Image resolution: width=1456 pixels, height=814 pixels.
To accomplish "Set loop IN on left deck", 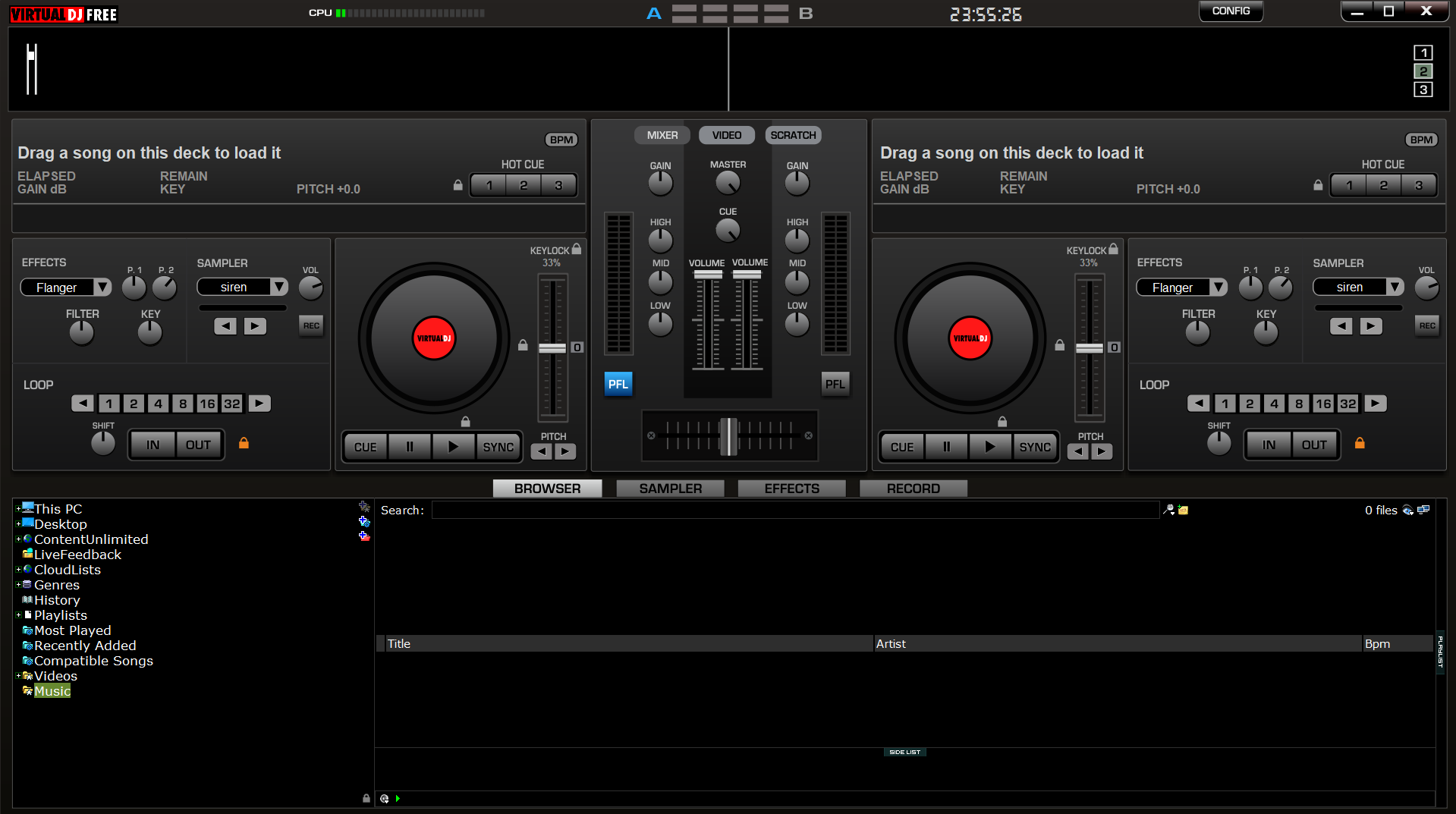I will pyautogui.click(x=153, y=445).
